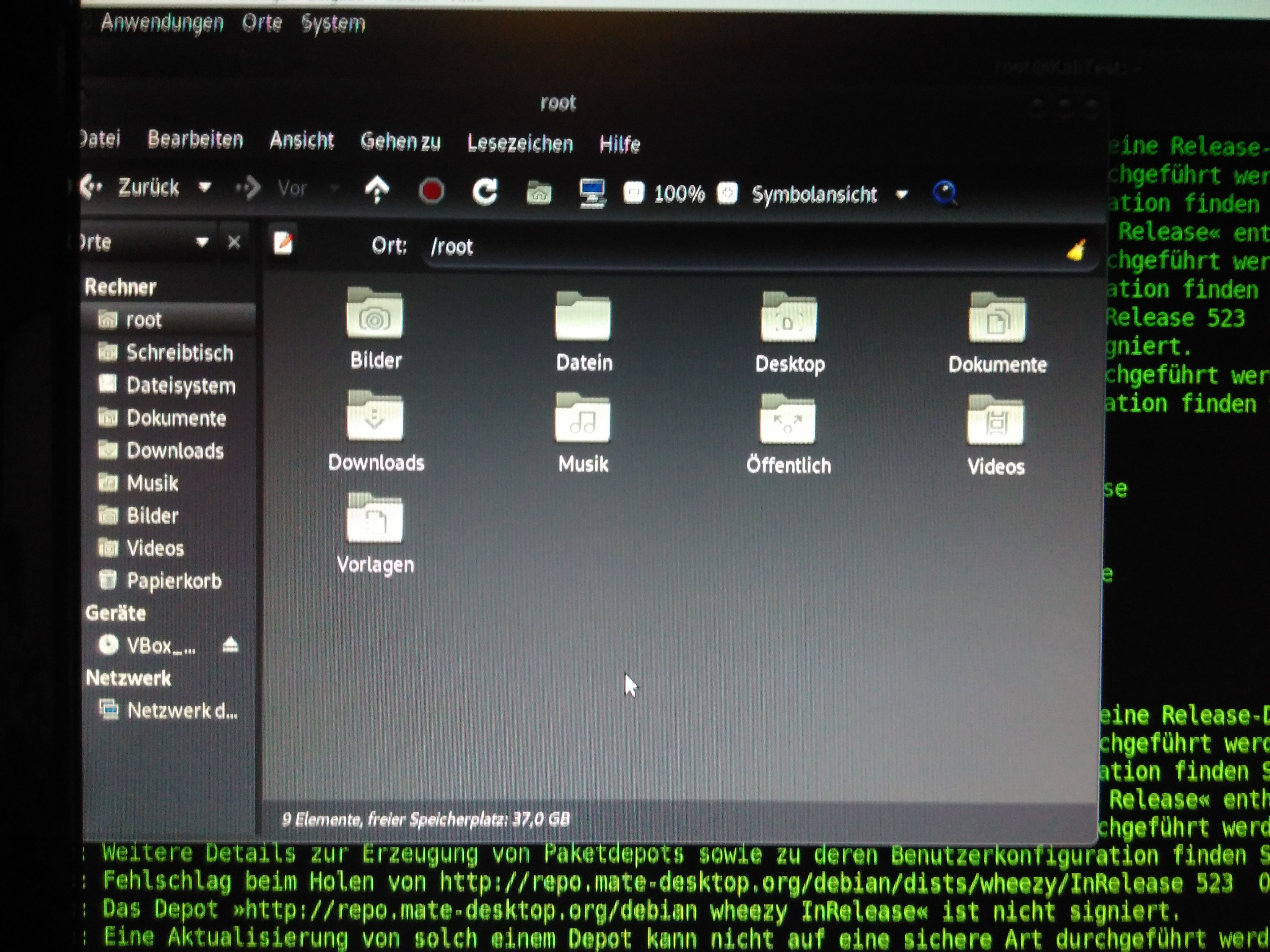
Task: Toggle the location edit pencil button
Action: (283, 243)
